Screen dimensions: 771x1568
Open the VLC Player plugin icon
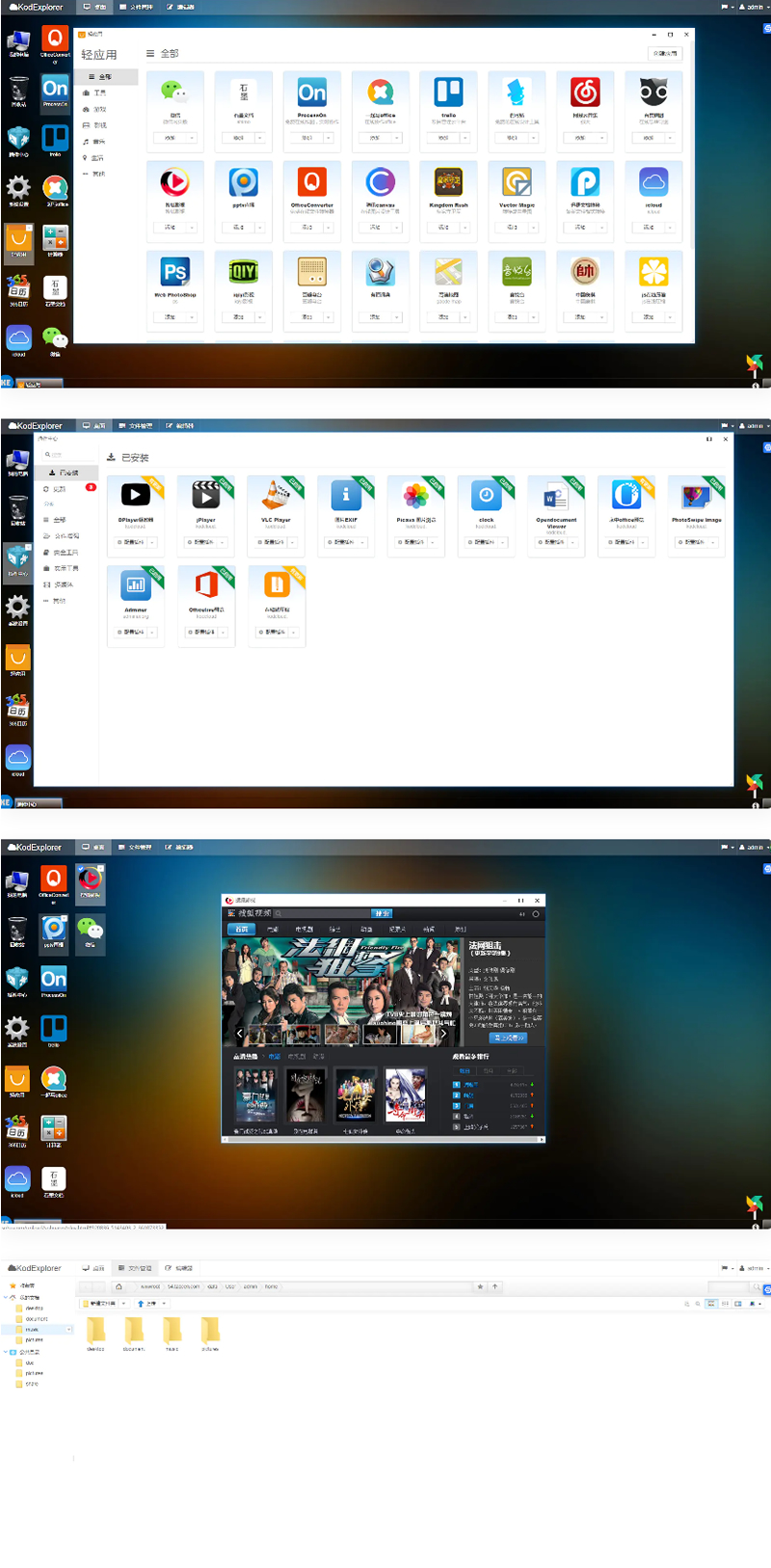tap(276, 496)
